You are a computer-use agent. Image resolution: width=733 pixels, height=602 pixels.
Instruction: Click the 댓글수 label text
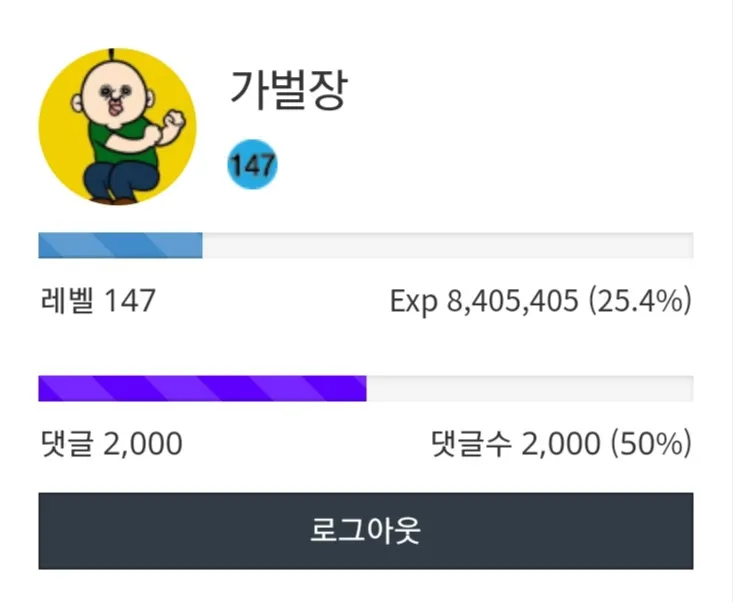point(471,444)
